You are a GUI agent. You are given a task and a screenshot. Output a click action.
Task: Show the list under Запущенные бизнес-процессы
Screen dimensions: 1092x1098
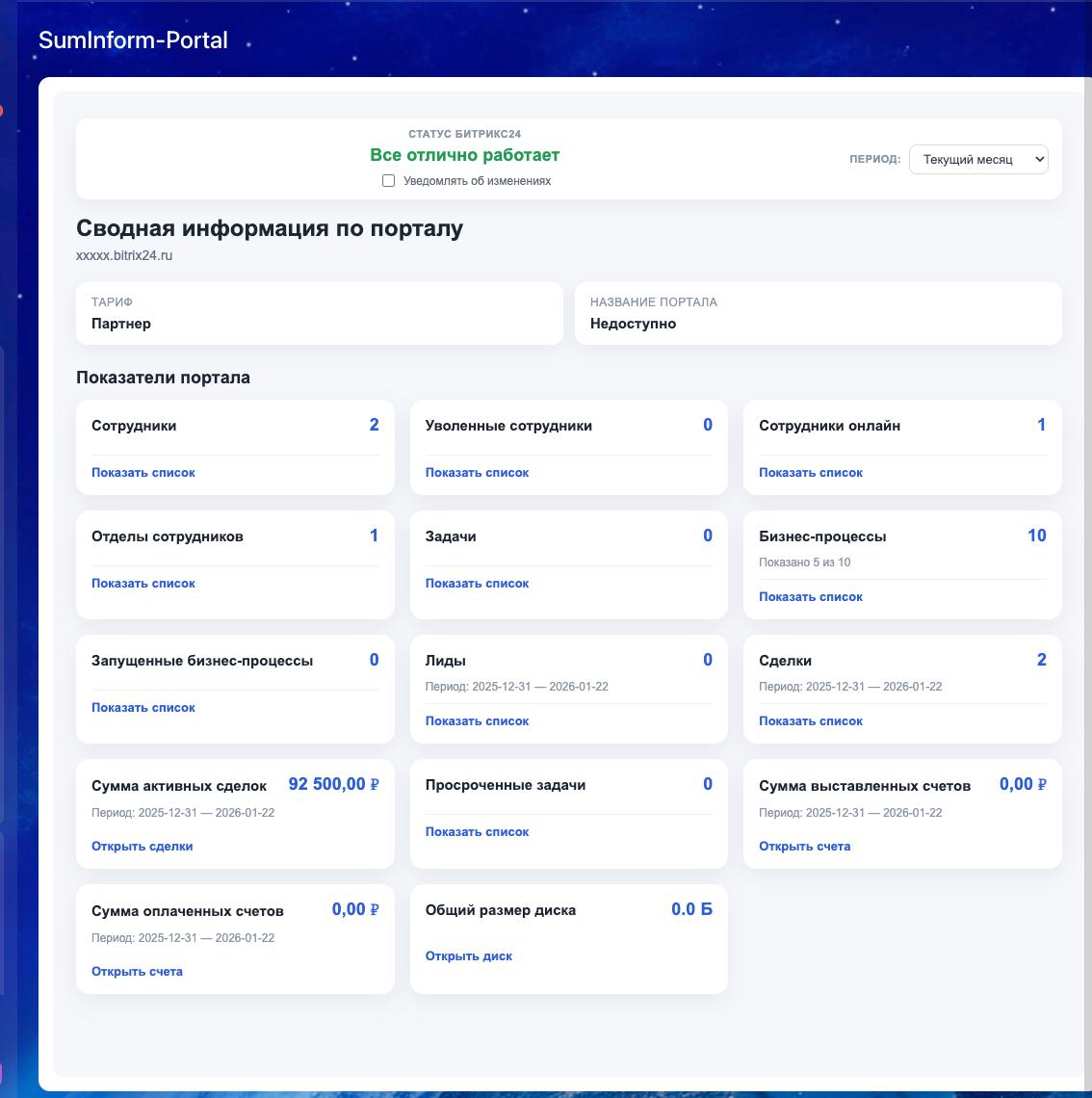click(x=143, y=707)
